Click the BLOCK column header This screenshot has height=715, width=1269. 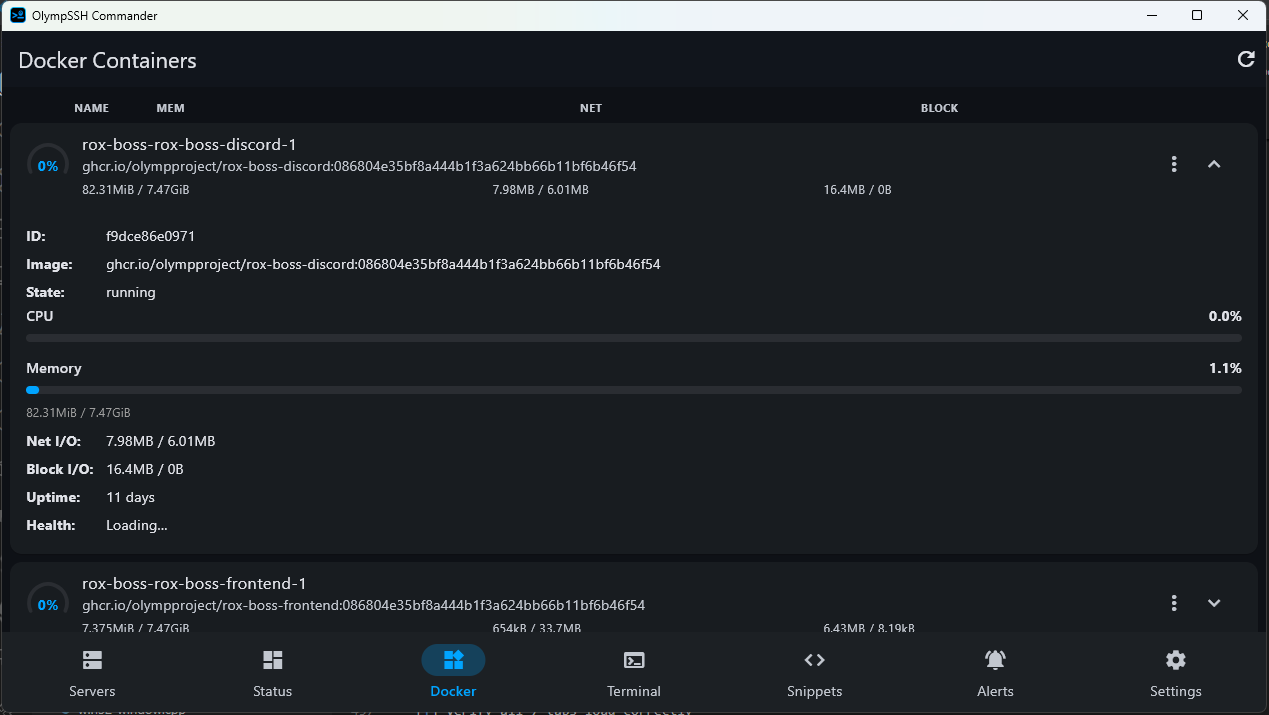939,108
